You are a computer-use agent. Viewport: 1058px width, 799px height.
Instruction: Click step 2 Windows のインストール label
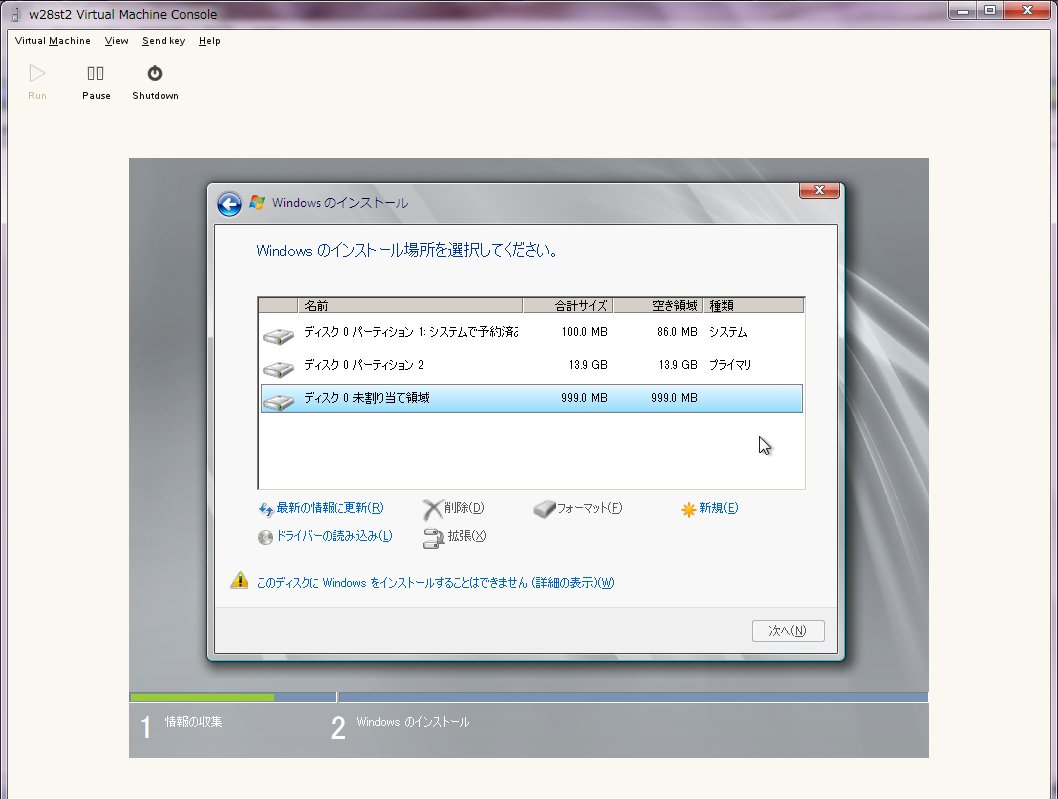pyautogui.click(x=413, y=721)
